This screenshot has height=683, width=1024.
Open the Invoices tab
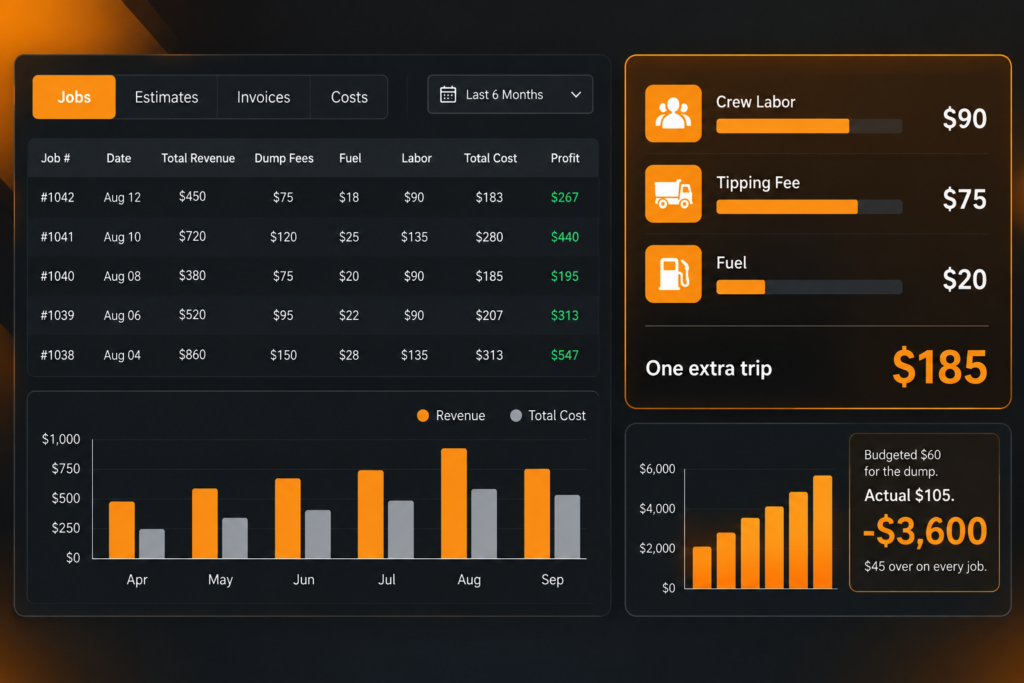click(x=263, y=97)
